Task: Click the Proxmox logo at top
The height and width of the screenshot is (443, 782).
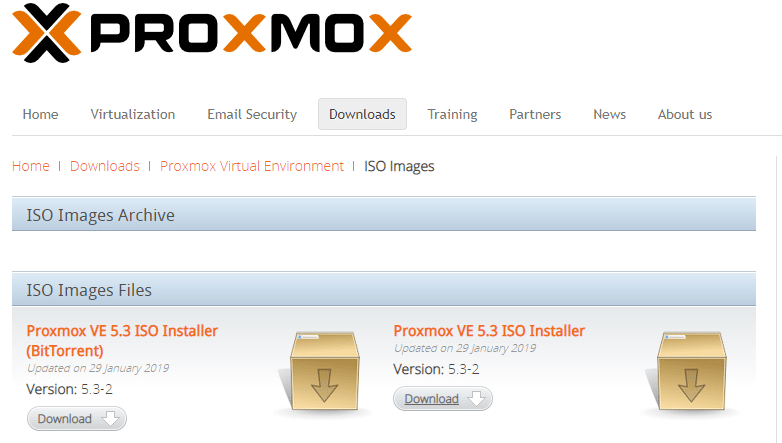Action: 212,33
